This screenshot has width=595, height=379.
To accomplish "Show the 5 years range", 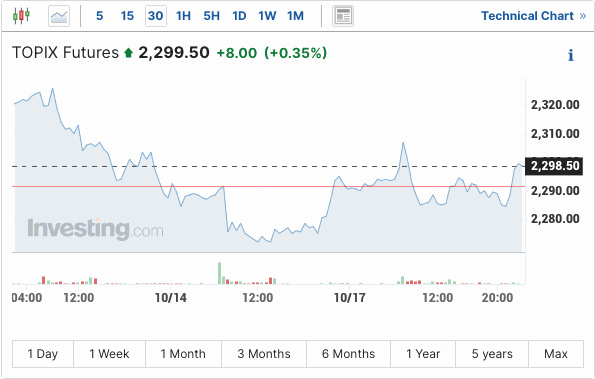I will pyautogui.click(x=492, y=354).
